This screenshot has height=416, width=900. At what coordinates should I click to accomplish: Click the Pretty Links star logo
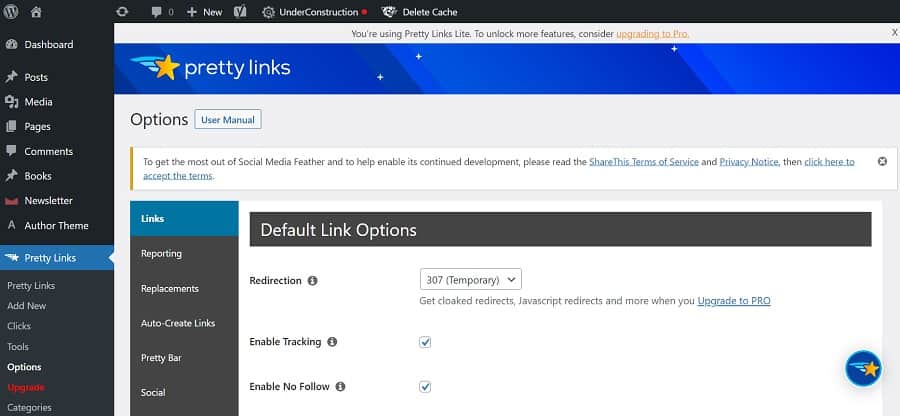211,67
